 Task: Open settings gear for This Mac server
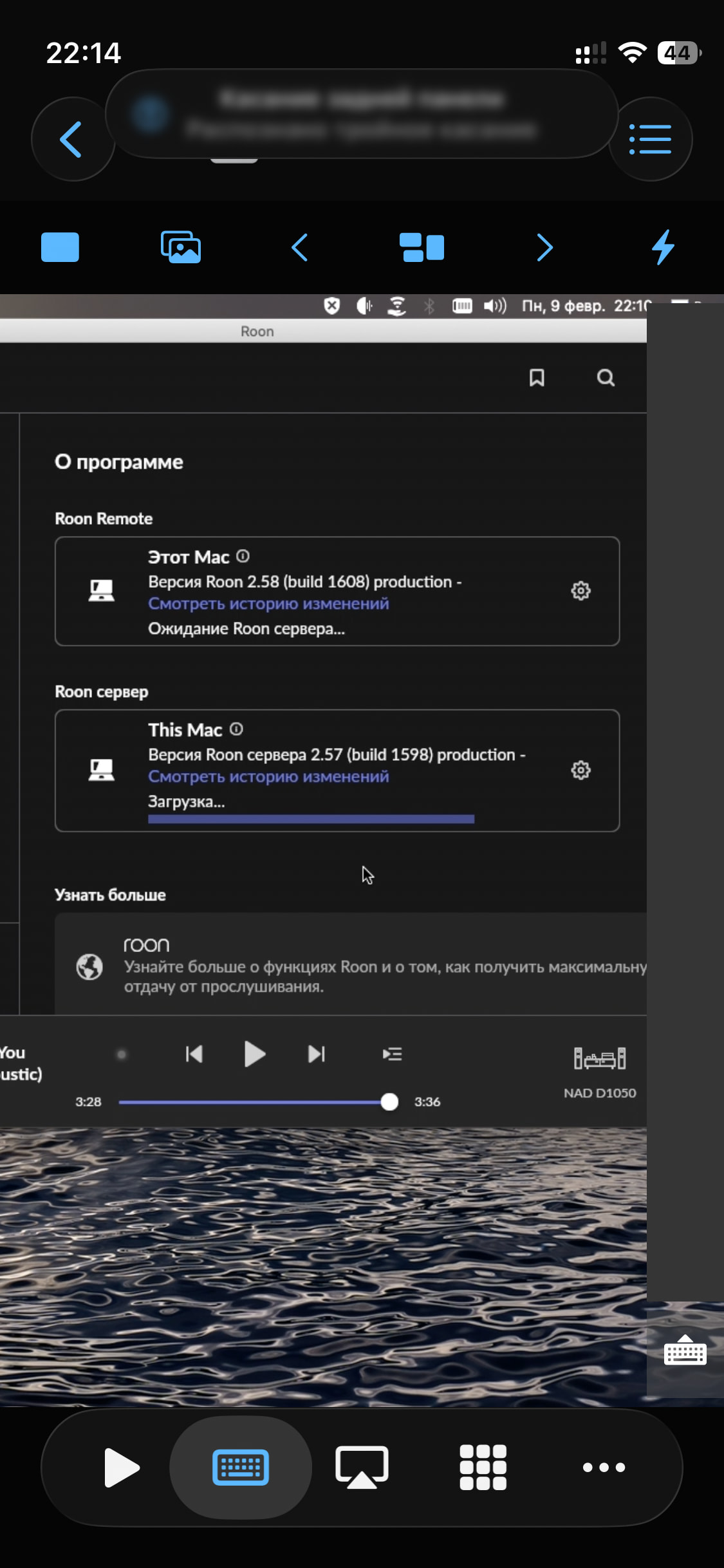[x=580, y=770]
